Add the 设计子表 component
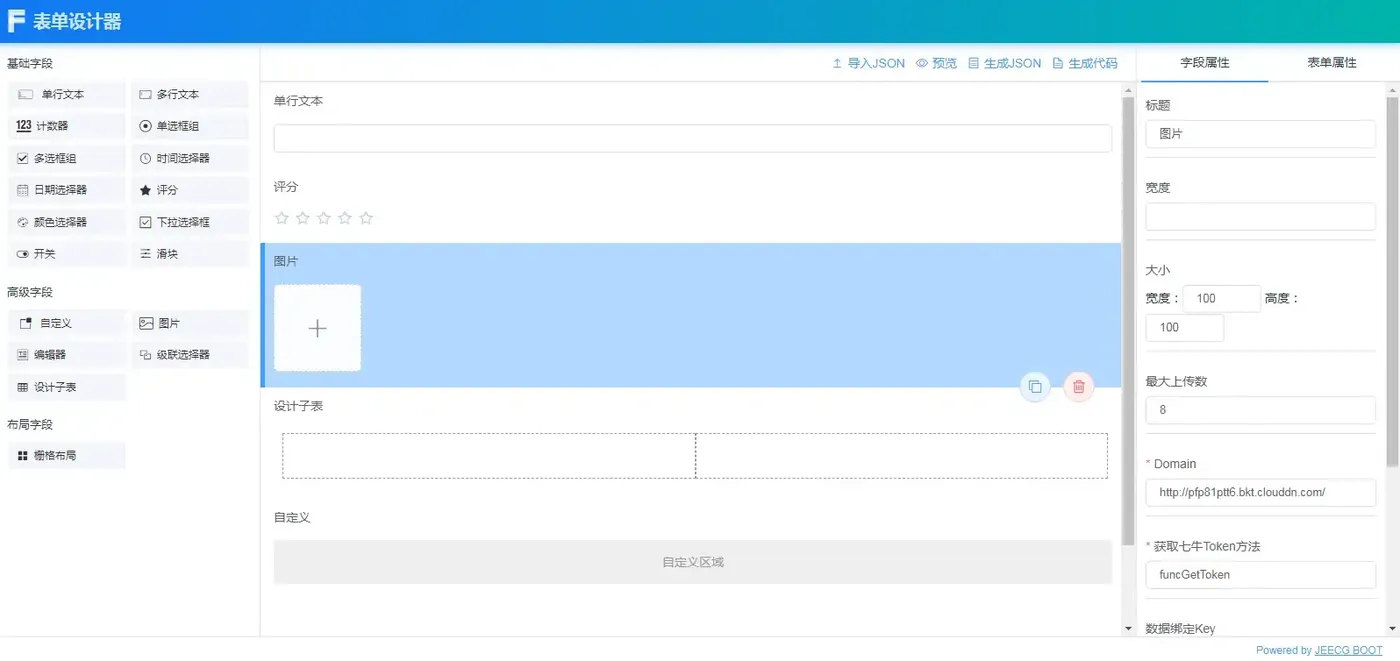 [x=67, y=387]
